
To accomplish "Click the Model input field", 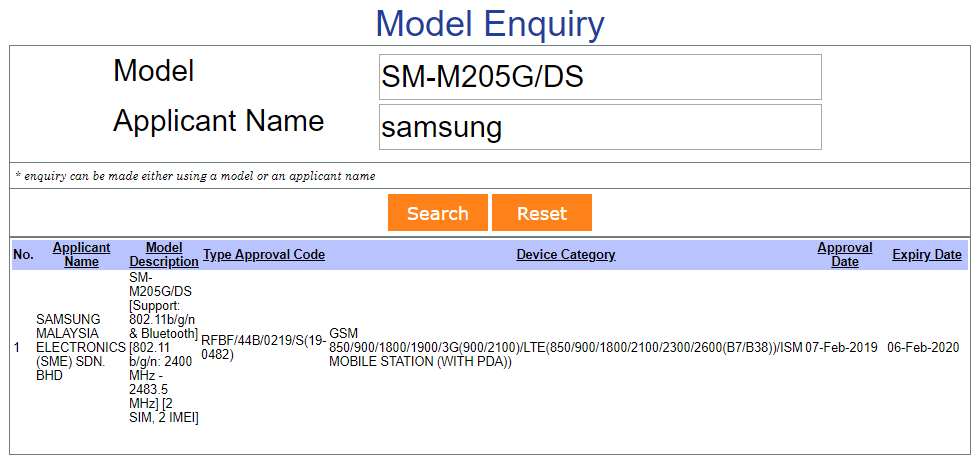I will coord(600,77).
